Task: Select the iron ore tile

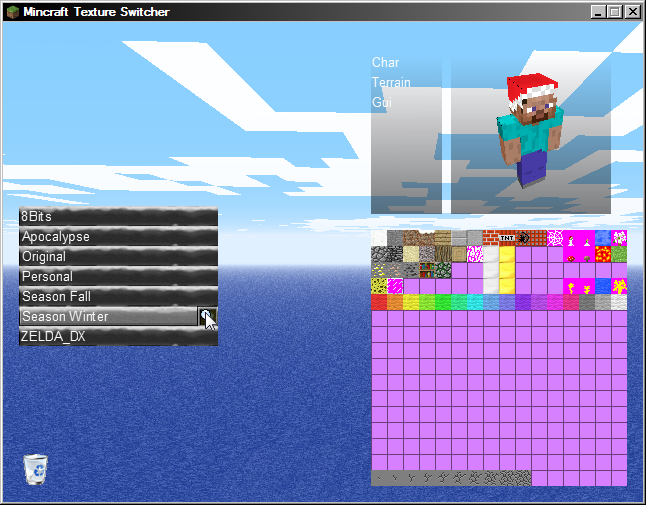Action: pyautogui.click(x=396, y=270)
